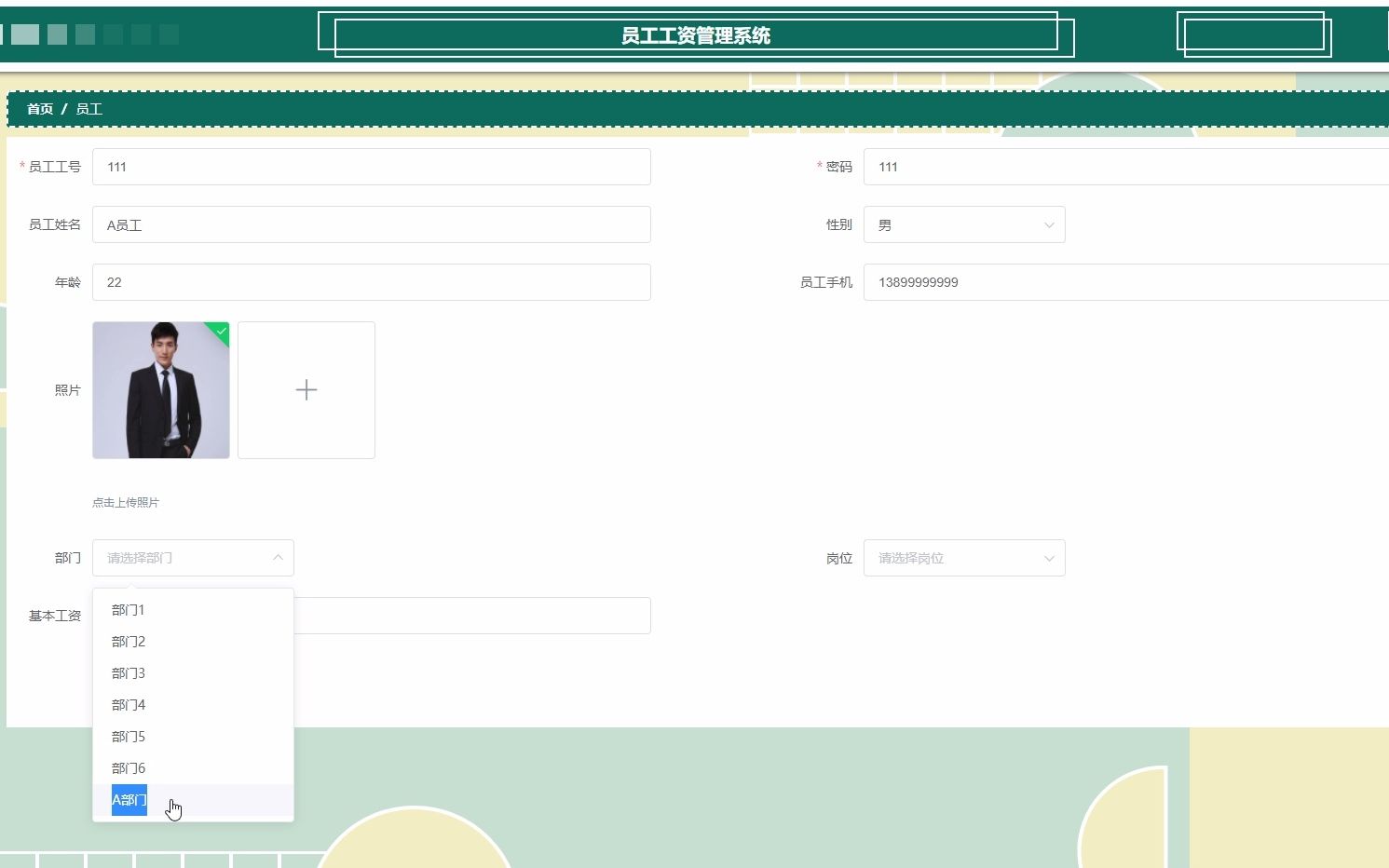Open the uploaded employee photo thumbnail

pos(161,390)
